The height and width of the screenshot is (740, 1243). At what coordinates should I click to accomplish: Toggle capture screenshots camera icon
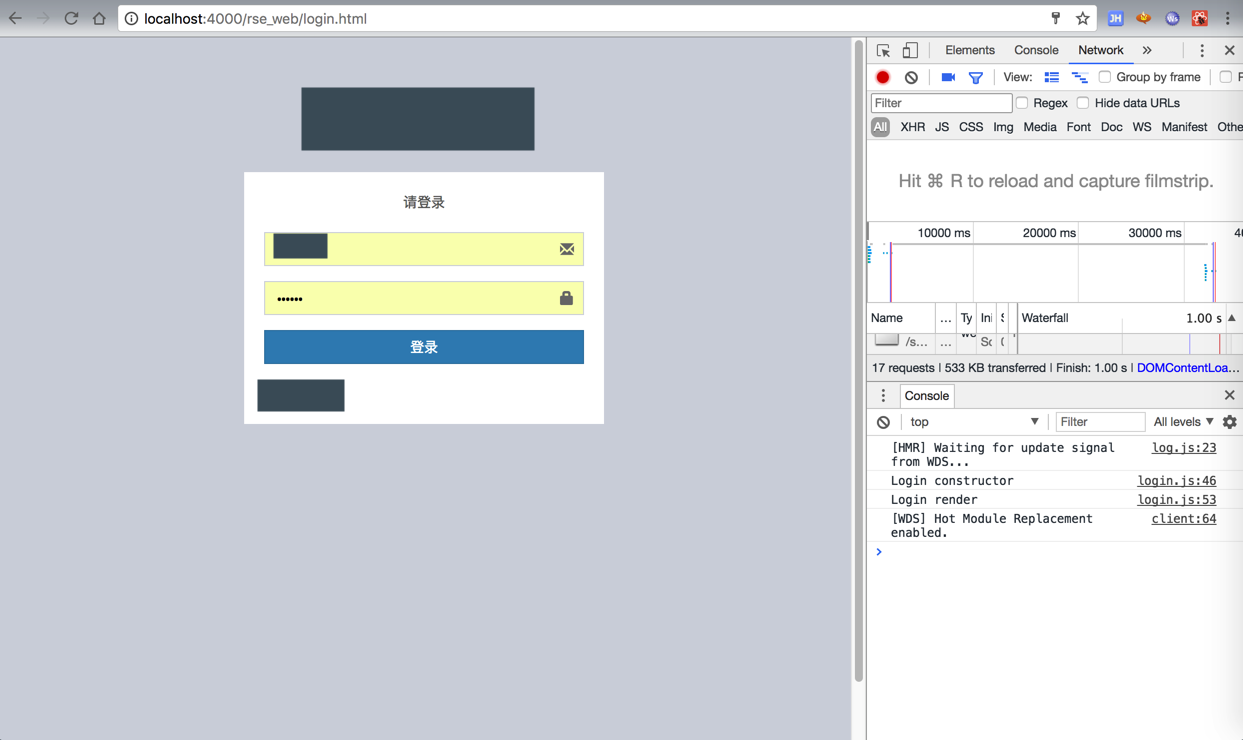[x=948, y=77]
